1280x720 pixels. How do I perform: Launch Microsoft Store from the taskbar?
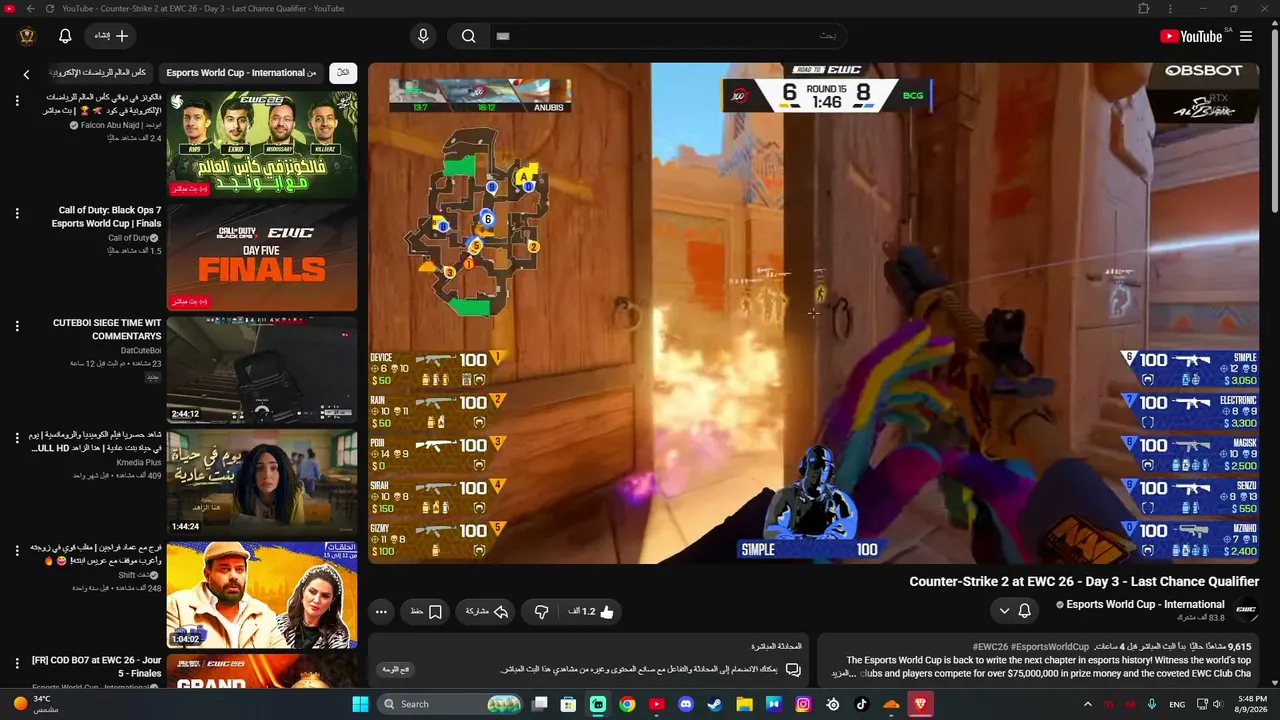tap(569, 704)
